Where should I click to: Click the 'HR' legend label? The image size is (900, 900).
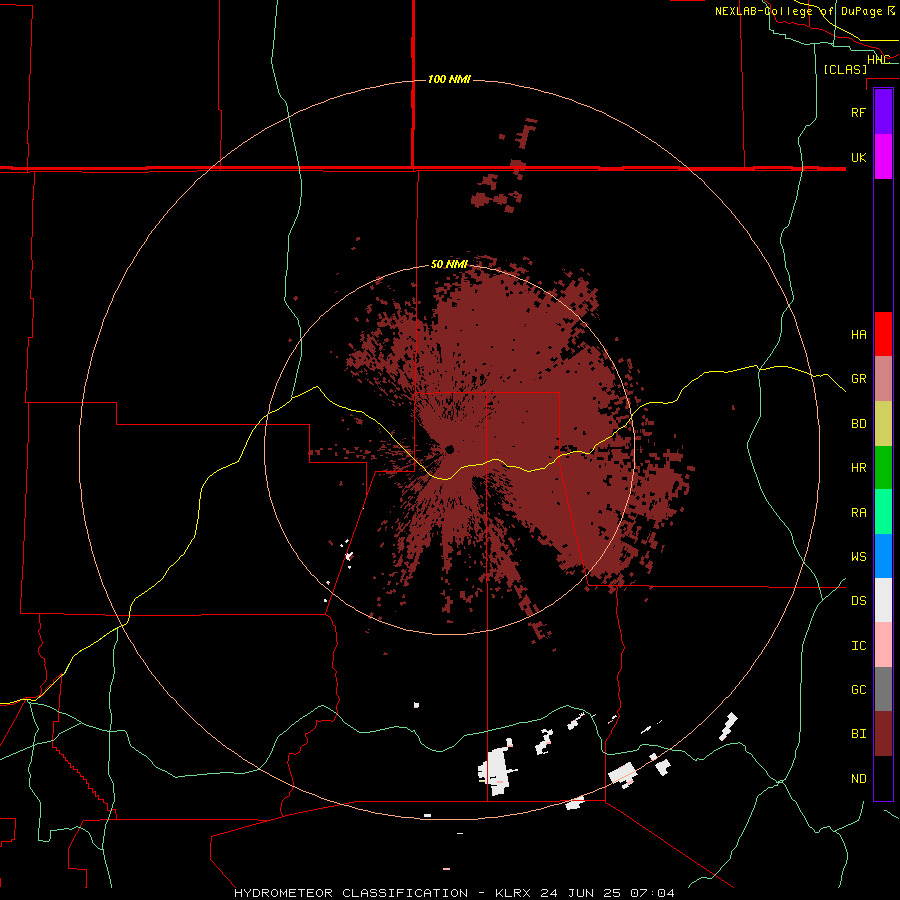(858, 468)
